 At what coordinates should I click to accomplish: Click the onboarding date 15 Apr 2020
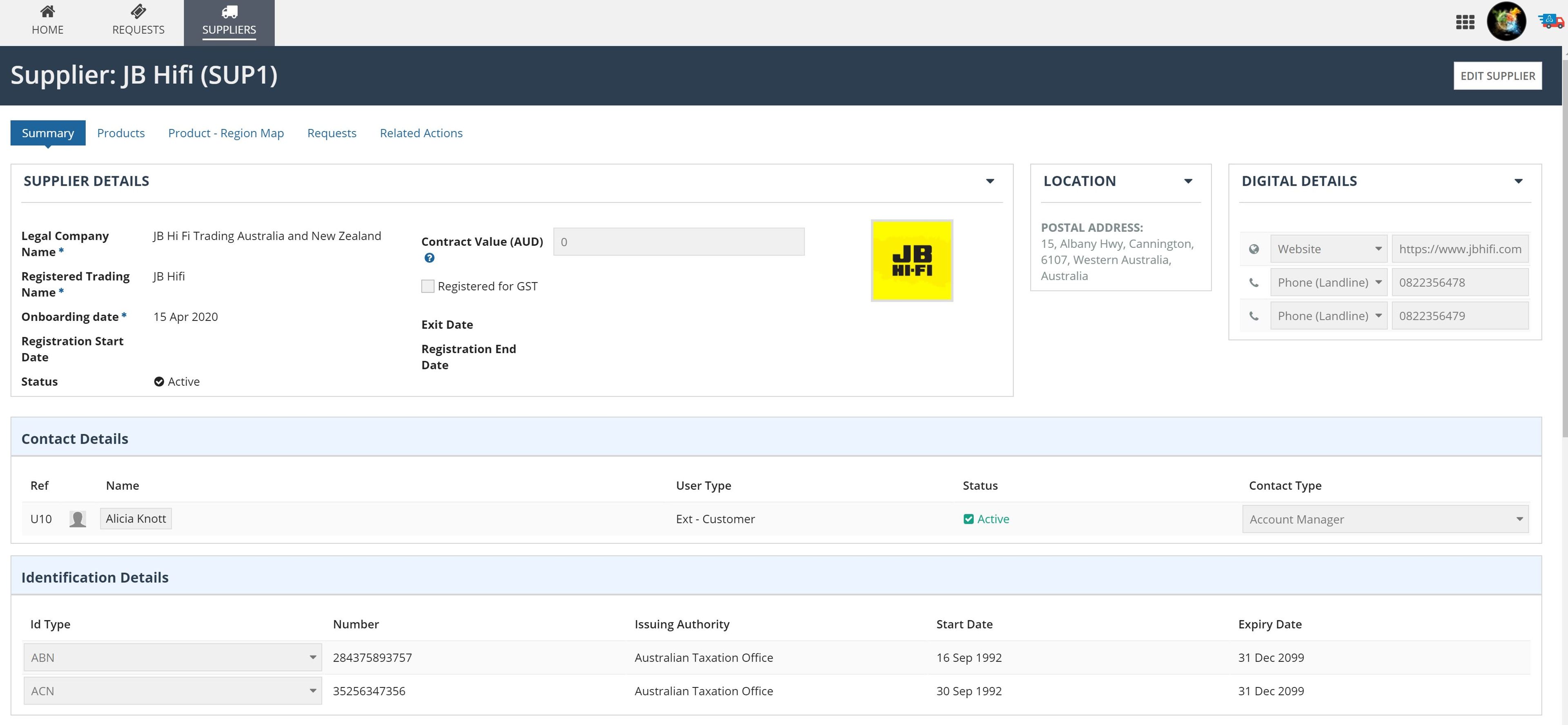(186, 316)
